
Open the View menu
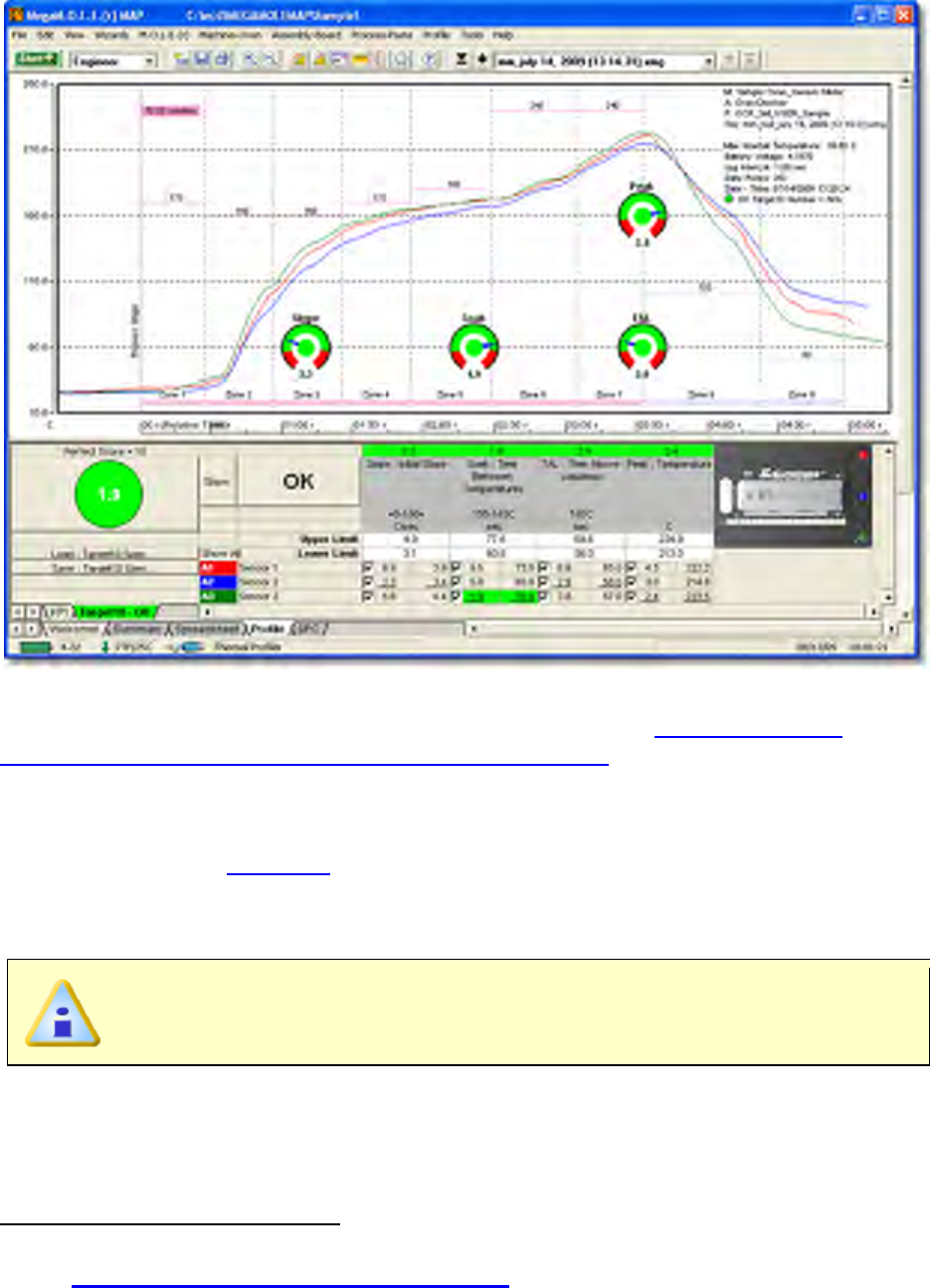pyautogui.click(x=74, y=35)
